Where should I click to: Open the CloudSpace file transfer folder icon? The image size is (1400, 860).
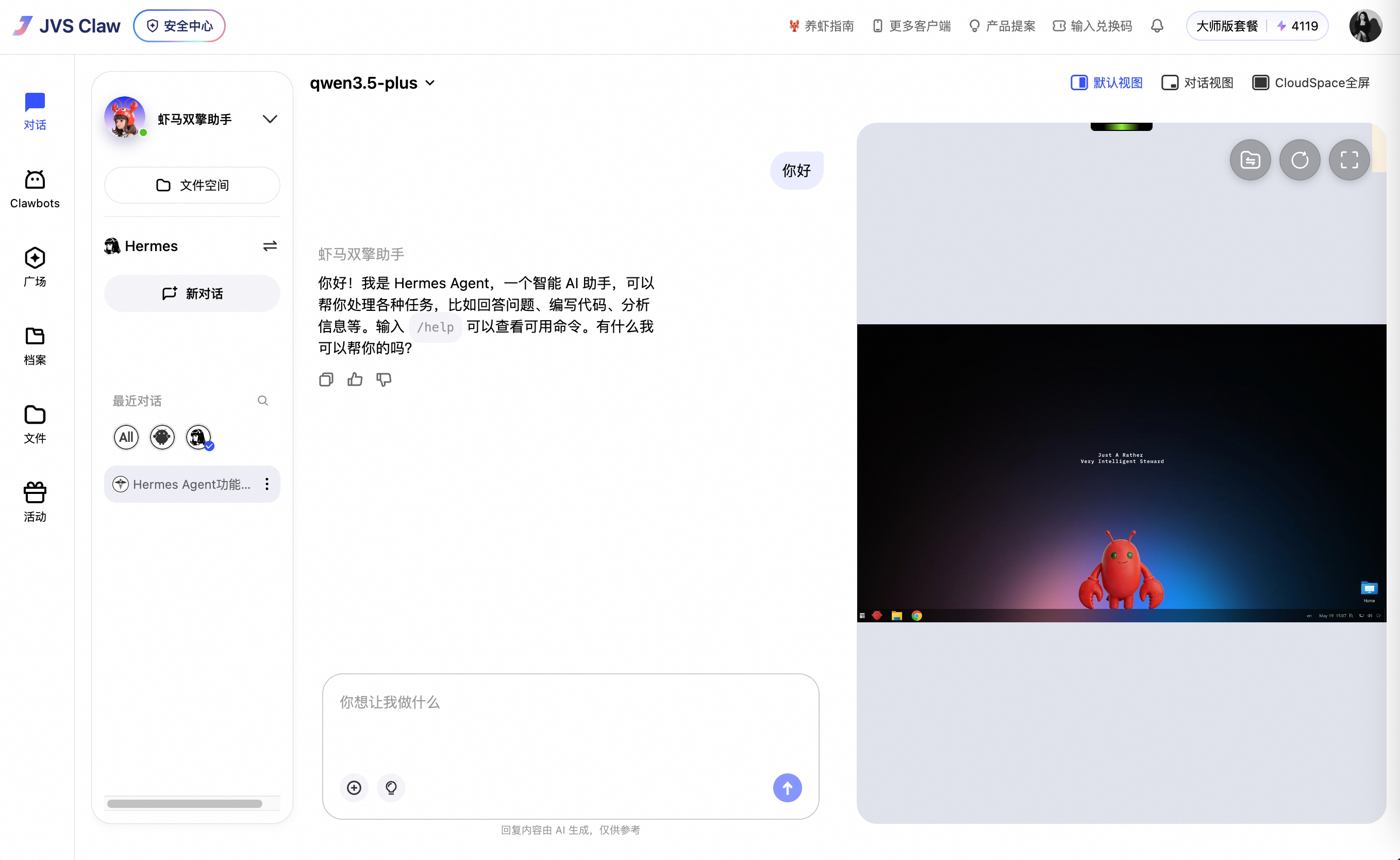(1250, 160)
